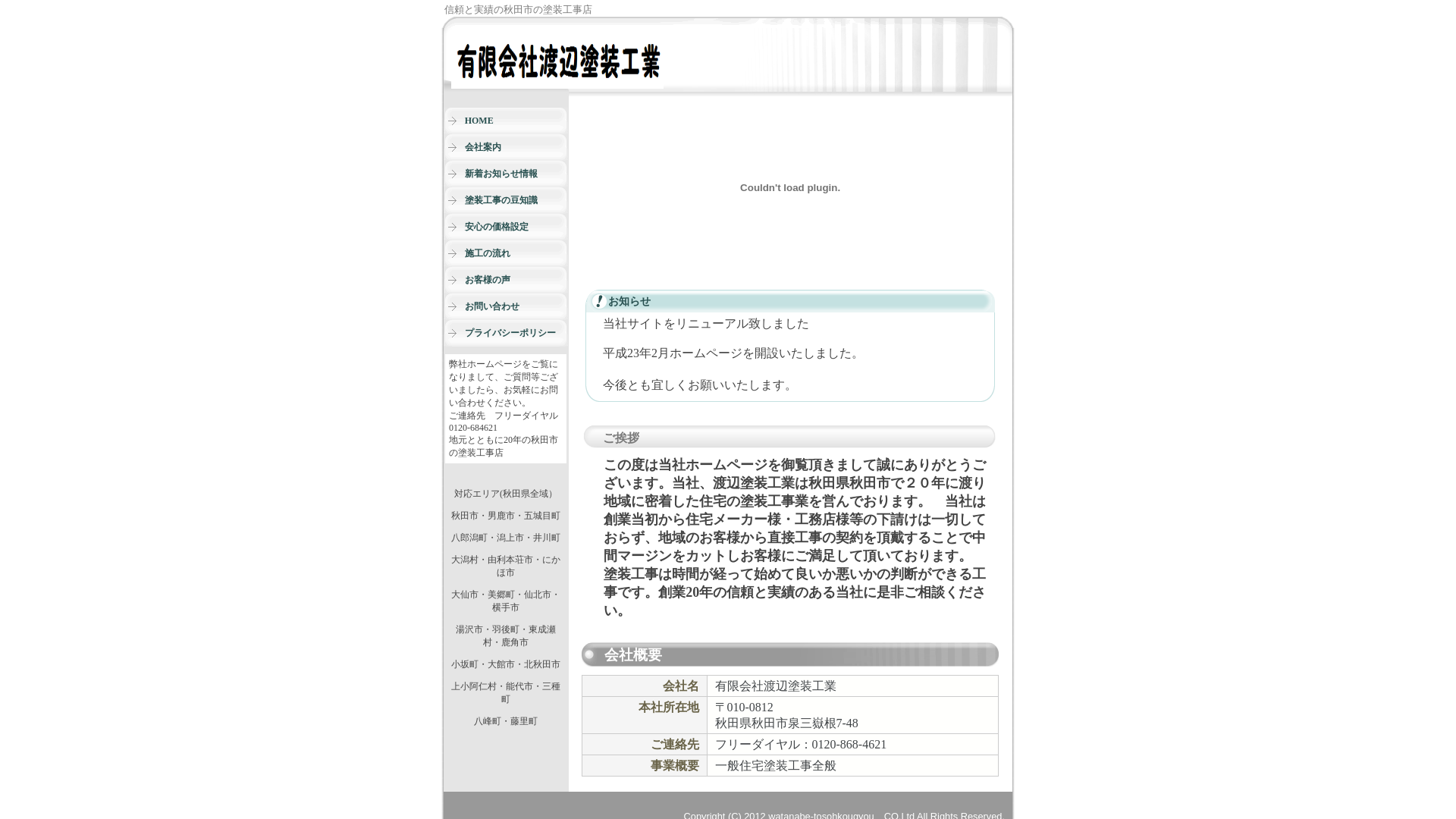Click the Couldn't load plugin area
1456x819 pixels.
point(790,187)
